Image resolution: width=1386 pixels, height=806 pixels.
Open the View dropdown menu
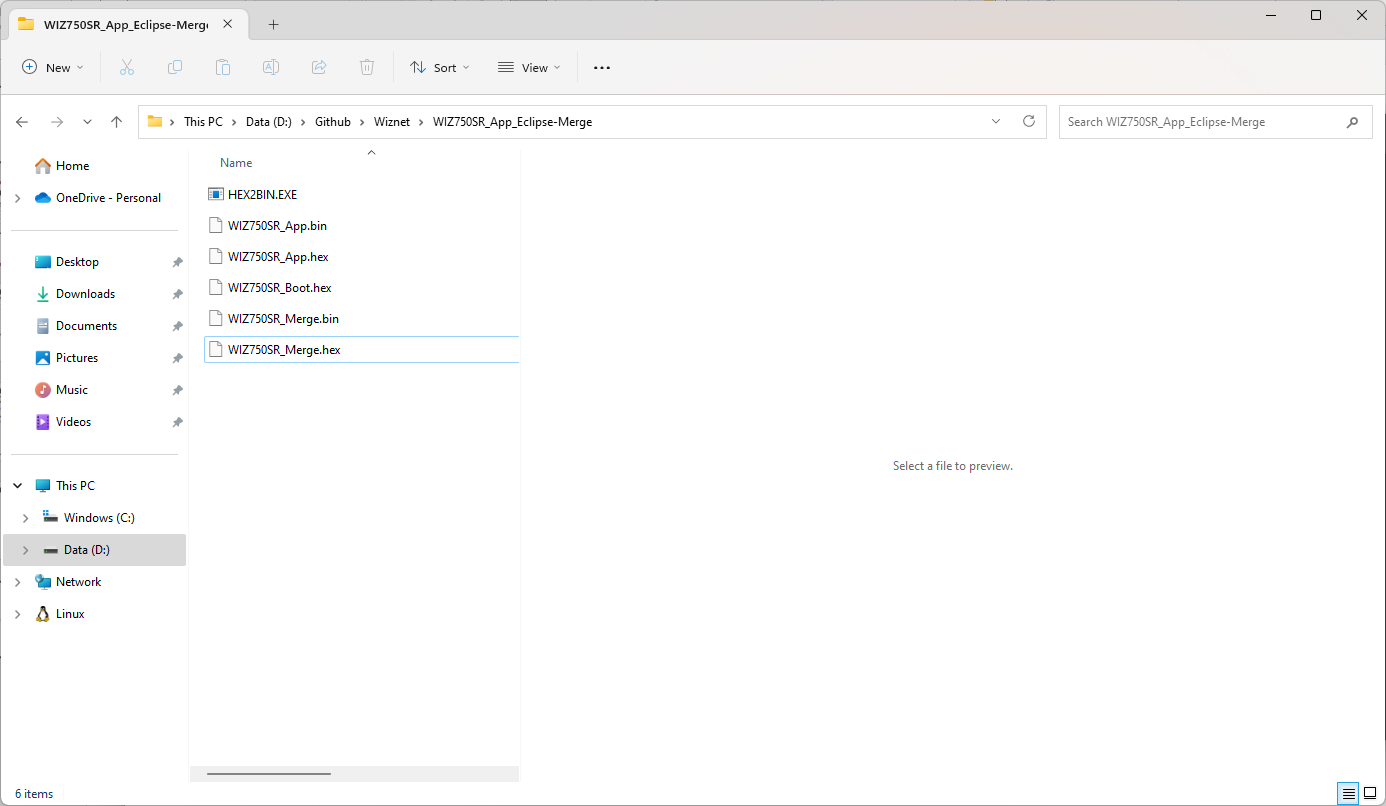tap(529, 67)
